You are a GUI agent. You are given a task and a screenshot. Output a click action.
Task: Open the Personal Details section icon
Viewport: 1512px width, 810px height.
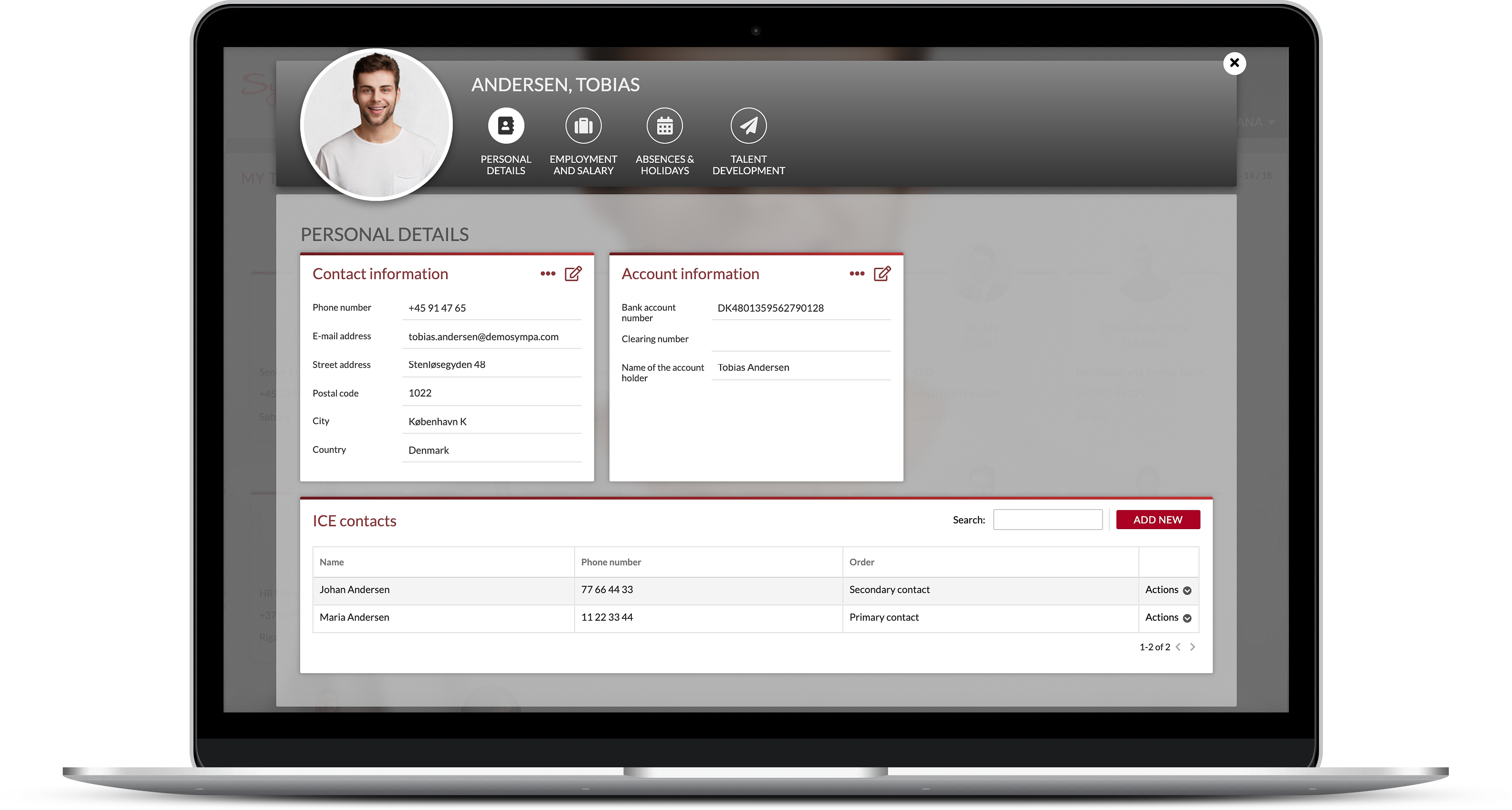(506, 125)
